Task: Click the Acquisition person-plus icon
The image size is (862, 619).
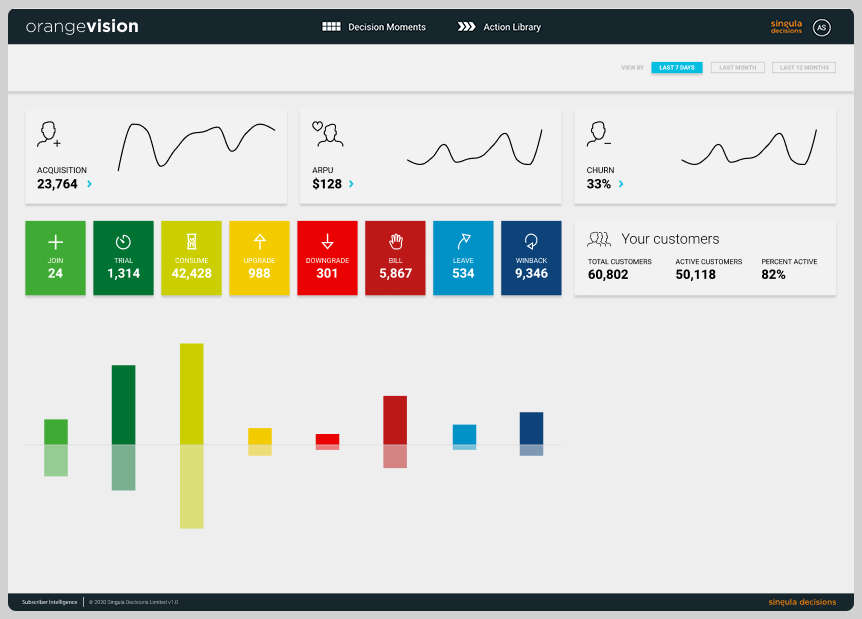Action: [49, 134]
